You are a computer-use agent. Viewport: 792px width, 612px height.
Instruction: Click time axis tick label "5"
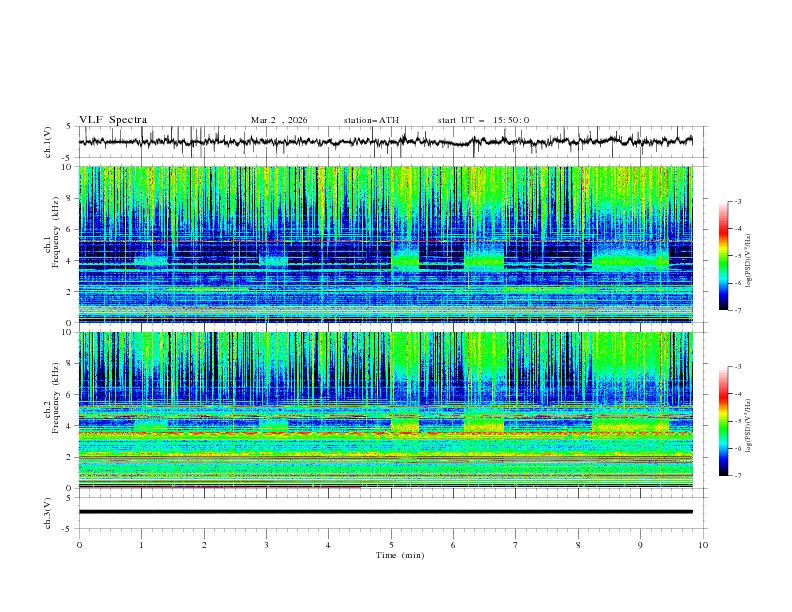coord(391,545)
